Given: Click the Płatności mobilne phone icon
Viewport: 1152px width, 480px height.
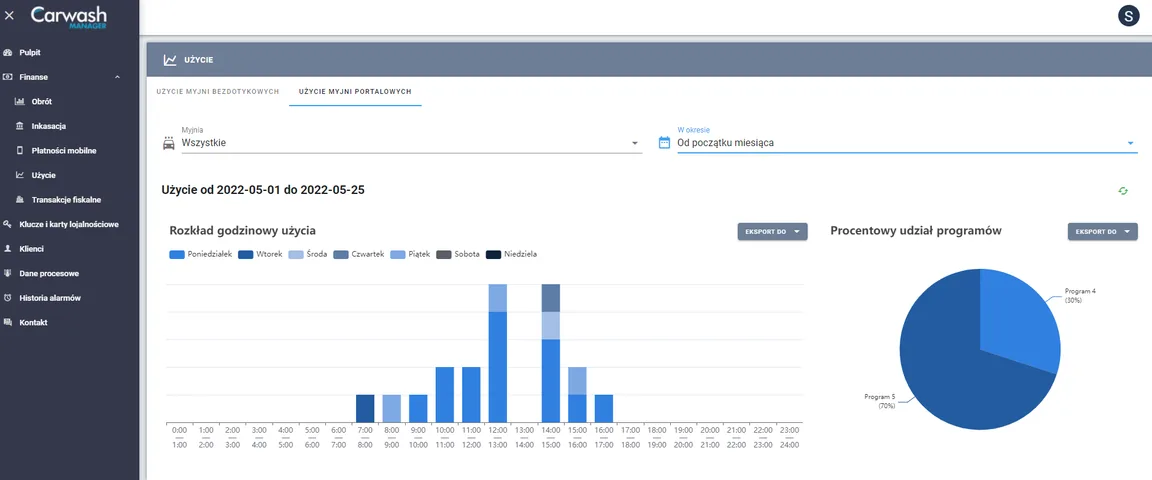Looking at the screenshot, I should 20,151.
